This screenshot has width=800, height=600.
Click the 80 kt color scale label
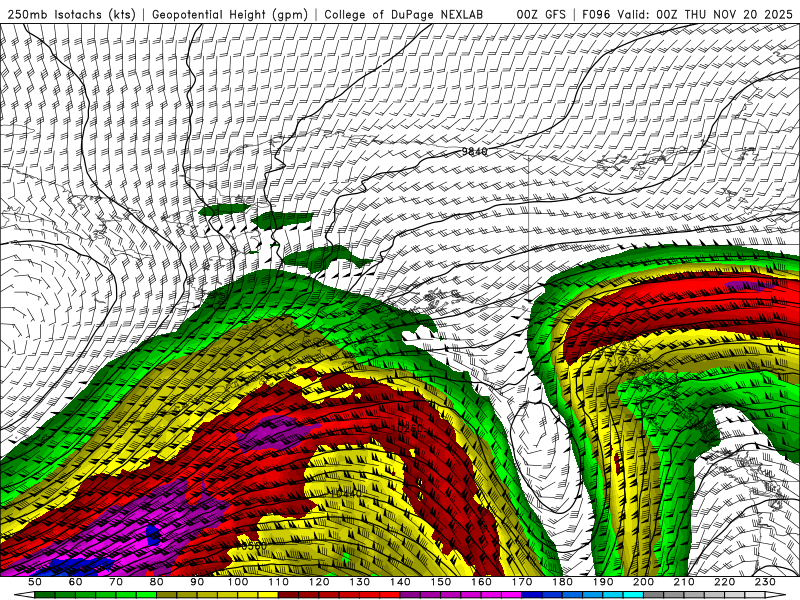point(157,582)
